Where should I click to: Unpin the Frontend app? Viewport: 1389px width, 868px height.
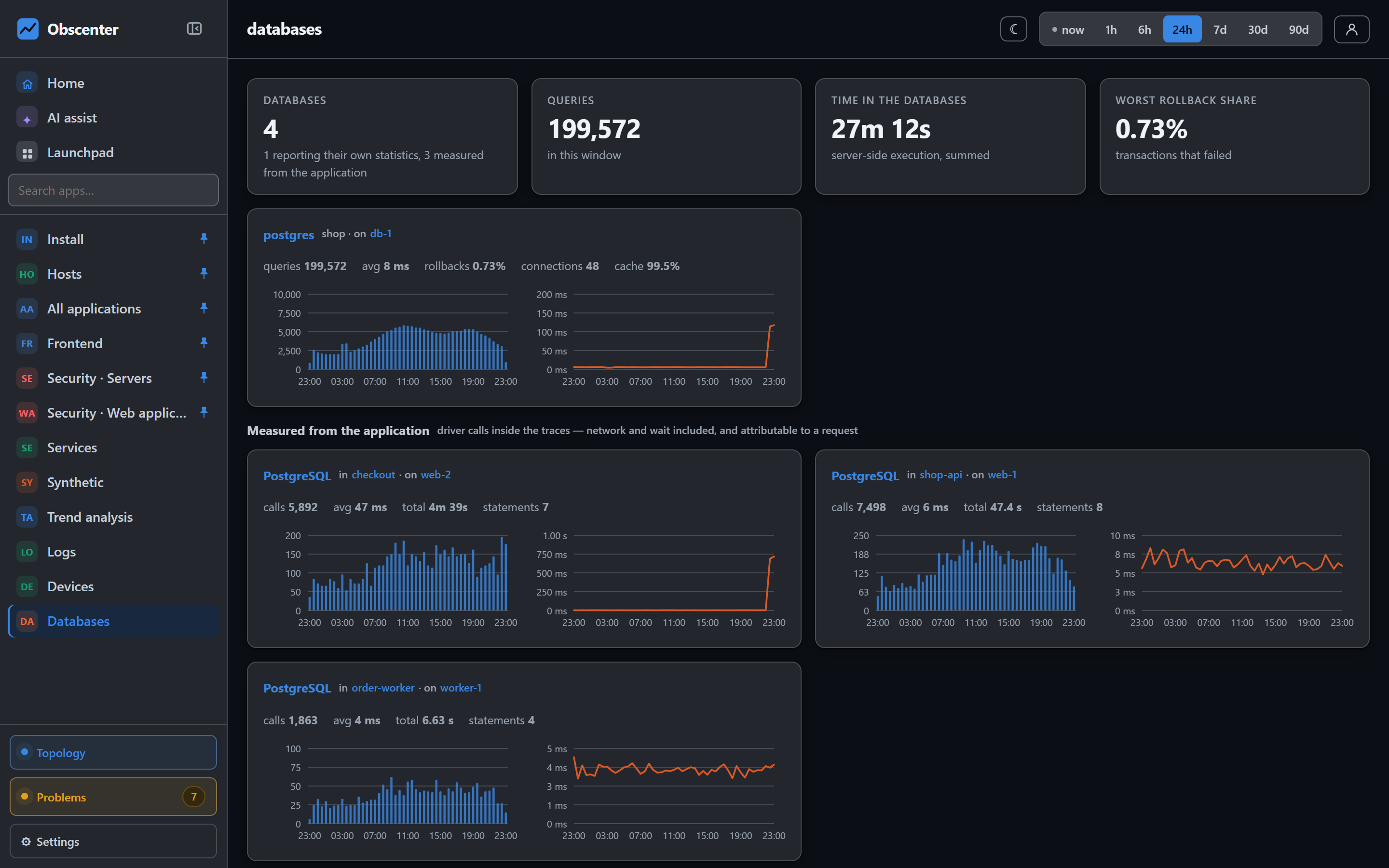tap(204, 343)
